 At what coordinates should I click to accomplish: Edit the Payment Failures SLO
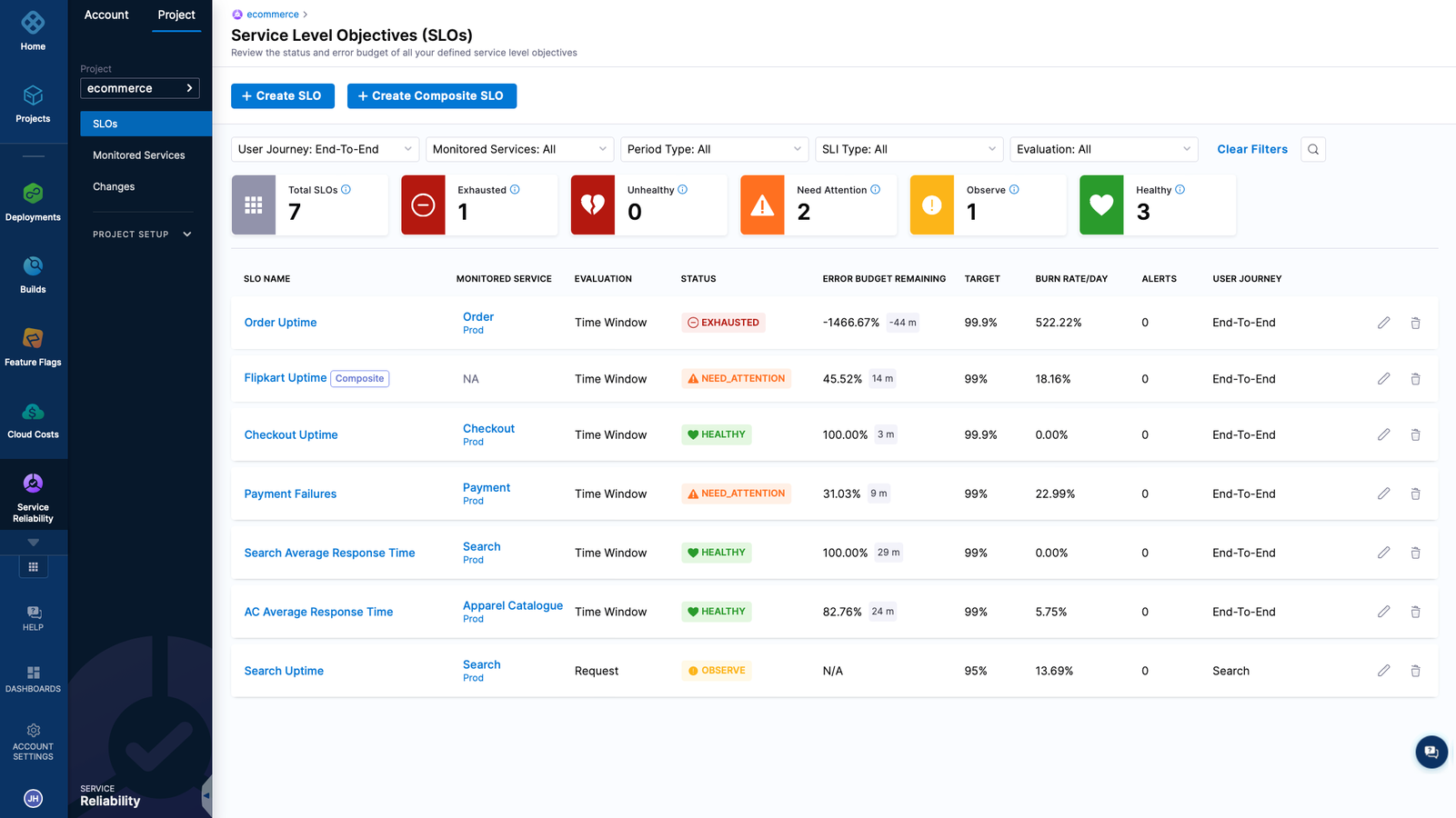[x=1383, y=494]
